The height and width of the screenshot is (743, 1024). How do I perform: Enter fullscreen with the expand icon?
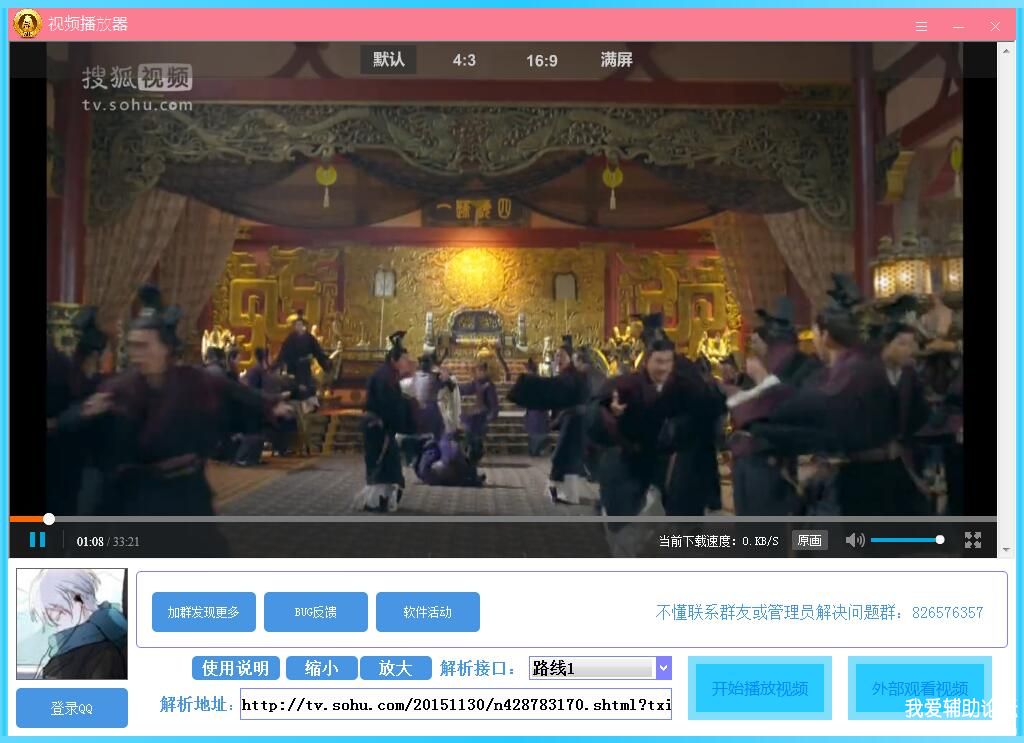(x=973, y=540)
